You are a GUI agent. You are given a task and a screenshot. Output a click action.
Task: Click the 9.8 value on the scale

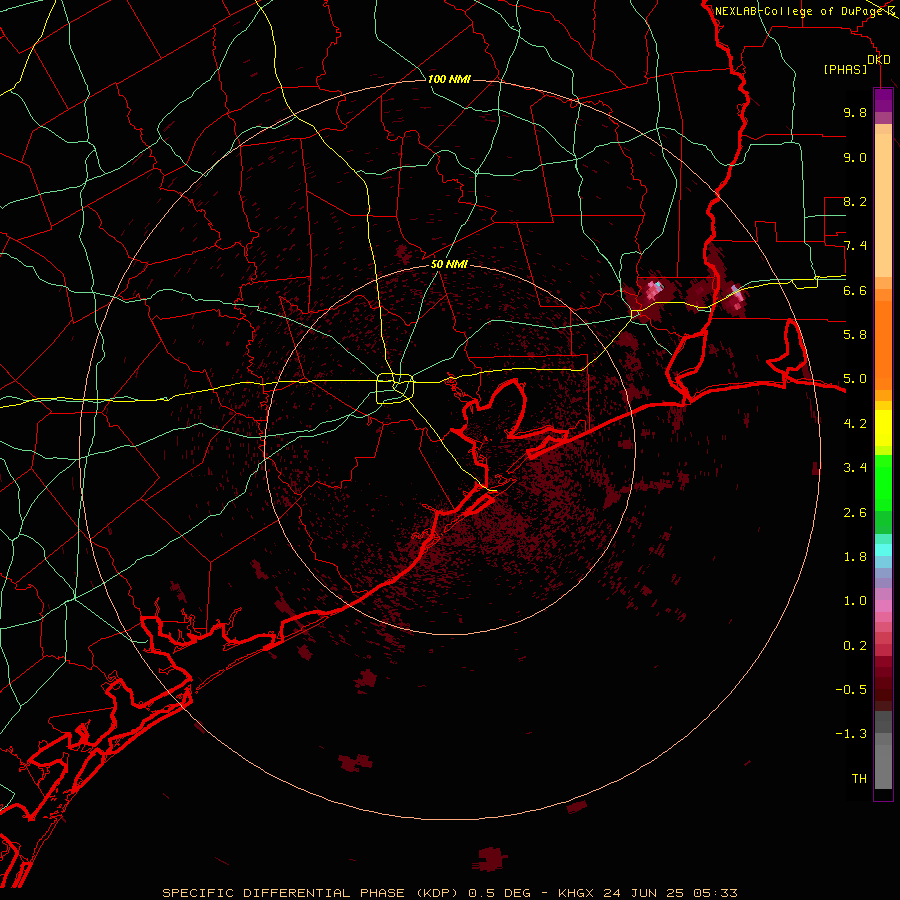click(855, 112)
